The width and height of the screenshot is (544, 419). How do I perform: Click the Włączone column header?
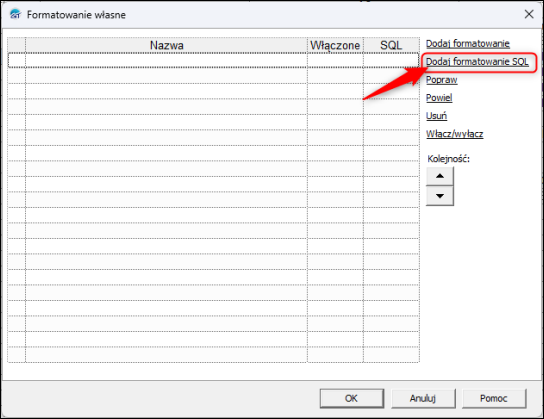(335, 45)
